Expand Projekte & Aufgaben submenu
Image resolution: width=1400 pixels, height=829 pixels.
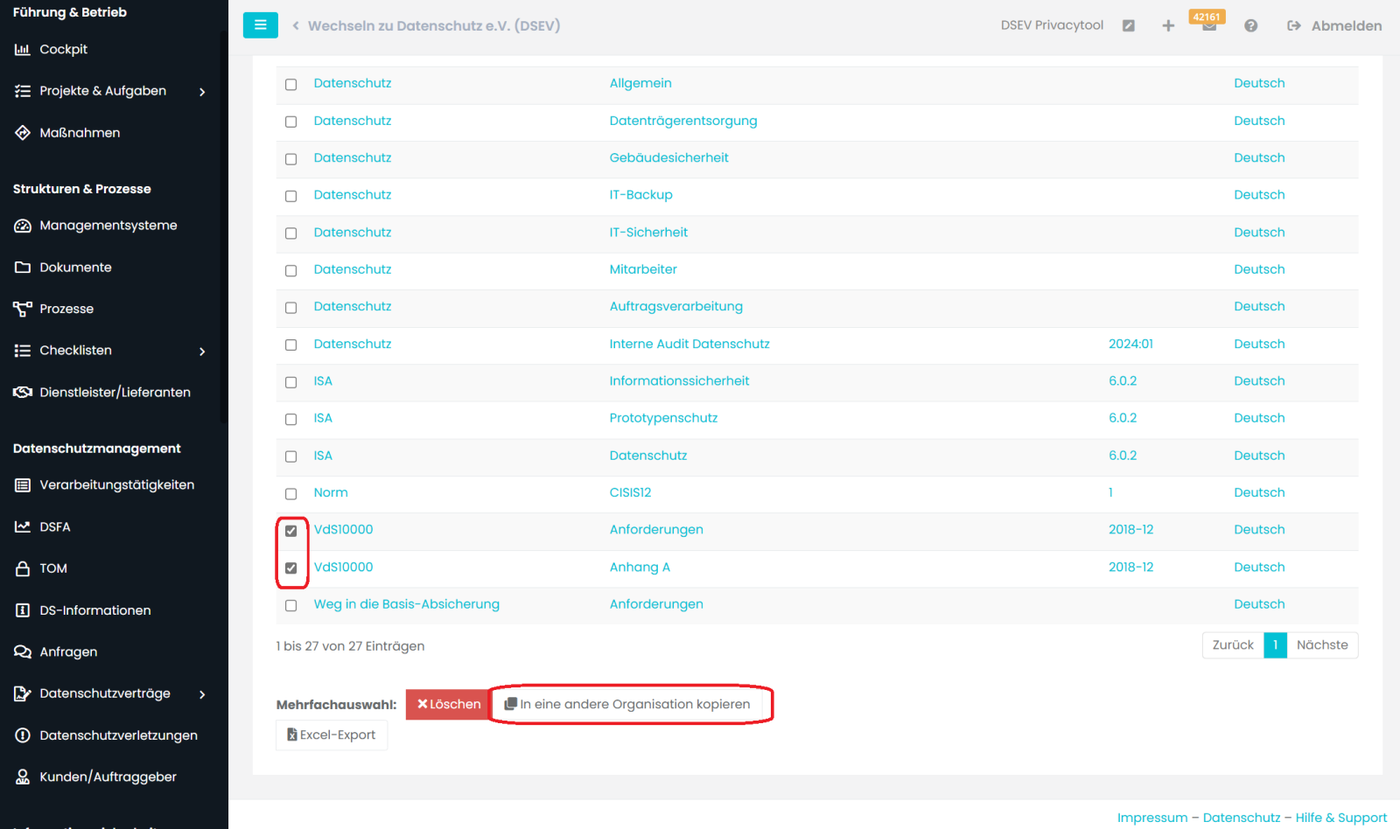(202, 92)
